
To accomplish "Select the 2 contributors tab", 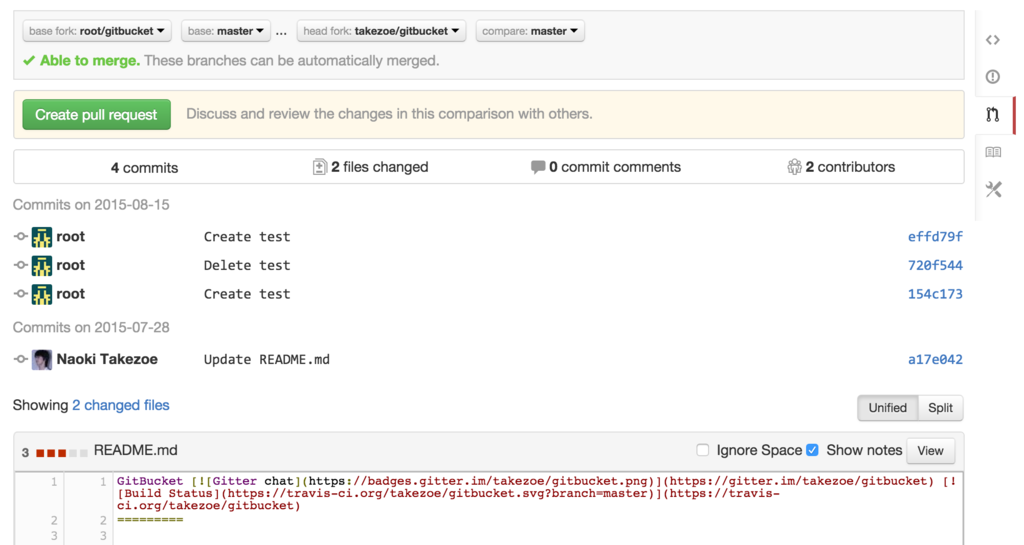I will click(x=841, y=167).
